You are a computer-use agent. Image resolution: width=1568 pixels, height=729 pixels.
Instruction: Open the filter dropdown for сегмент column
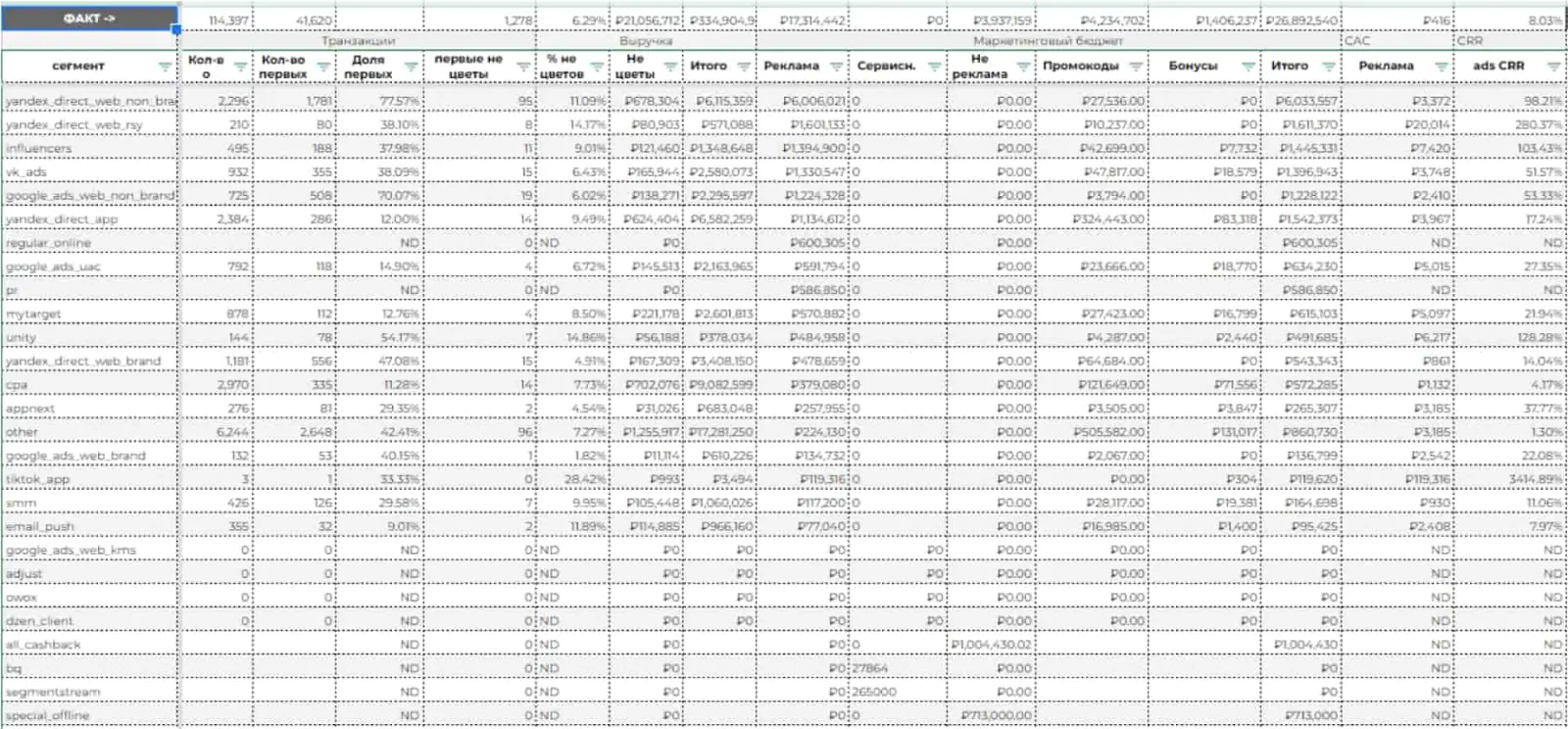tap(164, 67)
